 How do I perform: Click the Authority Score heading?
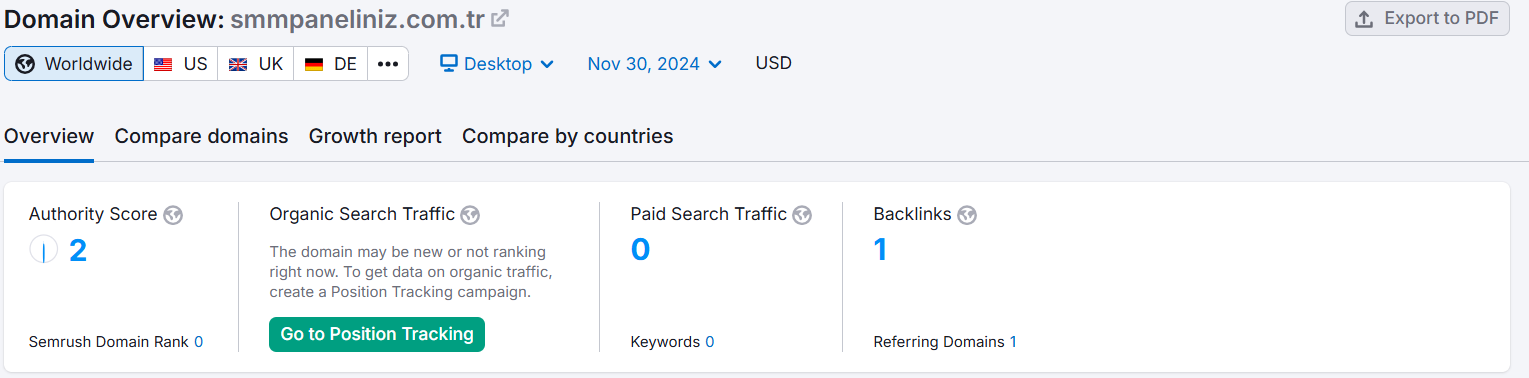click(x=93, y=214)
